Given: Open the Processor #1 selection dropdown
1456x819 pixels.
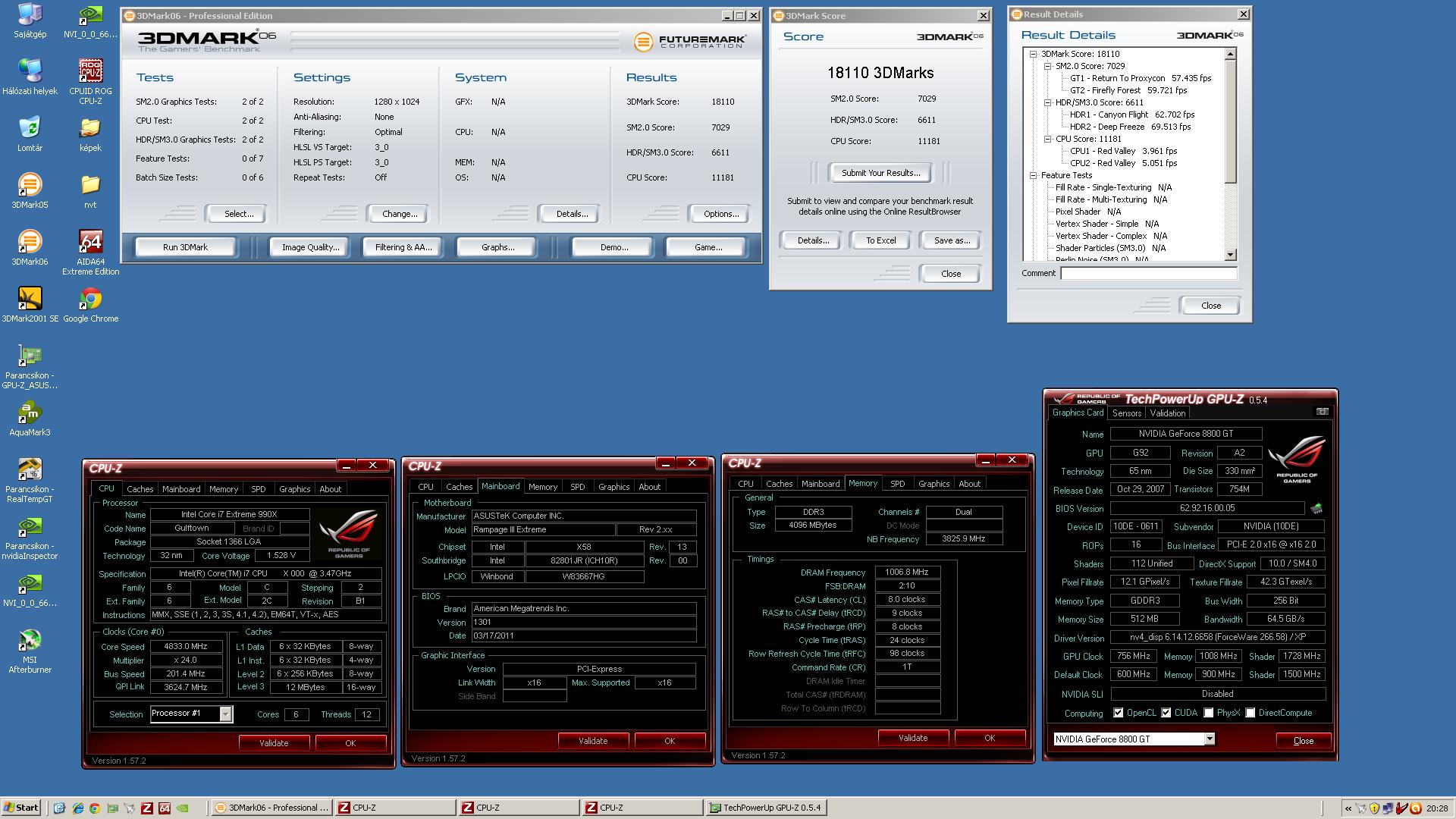Looking at the screenshot, I should coord(225,714).
